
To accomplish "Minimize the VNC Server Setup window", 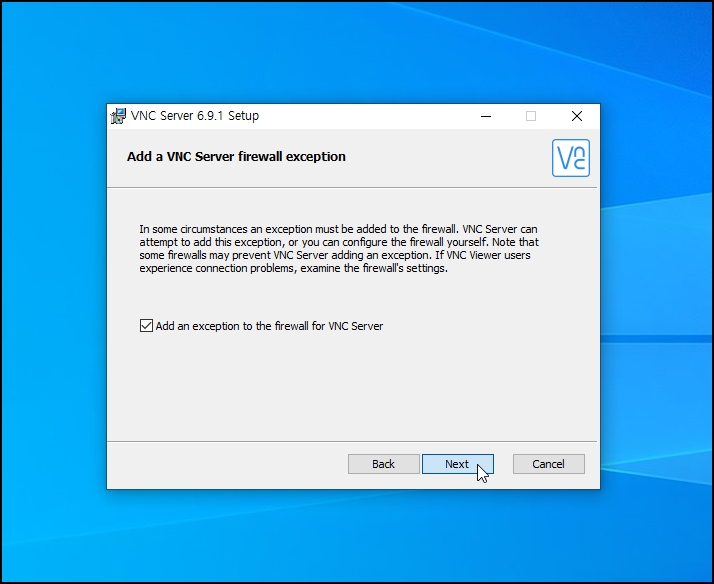I will [x=486, y=116].
